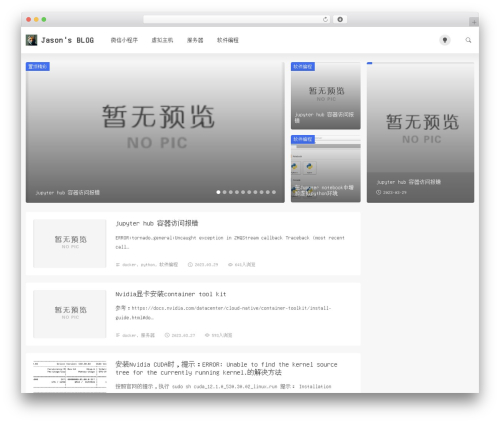The width and height of the screenshot is (500, 423).
Task: Click the browser address bar field
Action: click(236, 19)
